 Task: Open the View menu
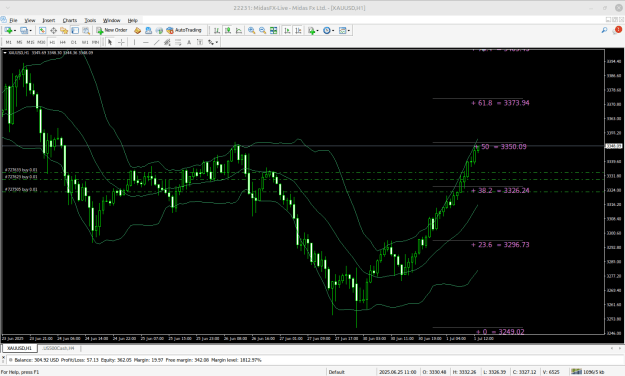click(x=30, y=20)
